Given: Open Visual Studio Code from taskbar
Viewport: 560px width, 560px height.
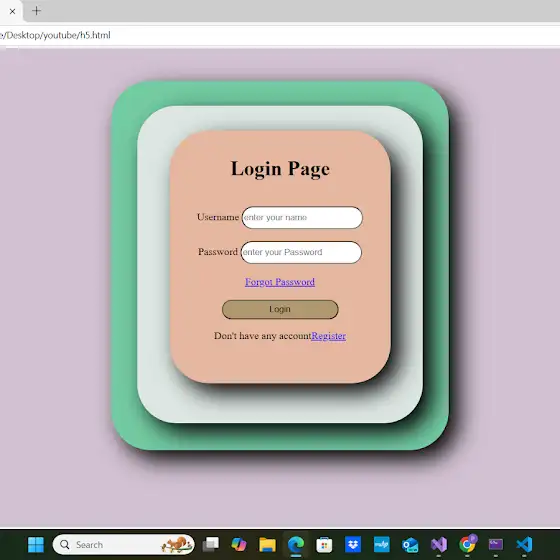Looking at the screenshot, I should pos(524,545).
